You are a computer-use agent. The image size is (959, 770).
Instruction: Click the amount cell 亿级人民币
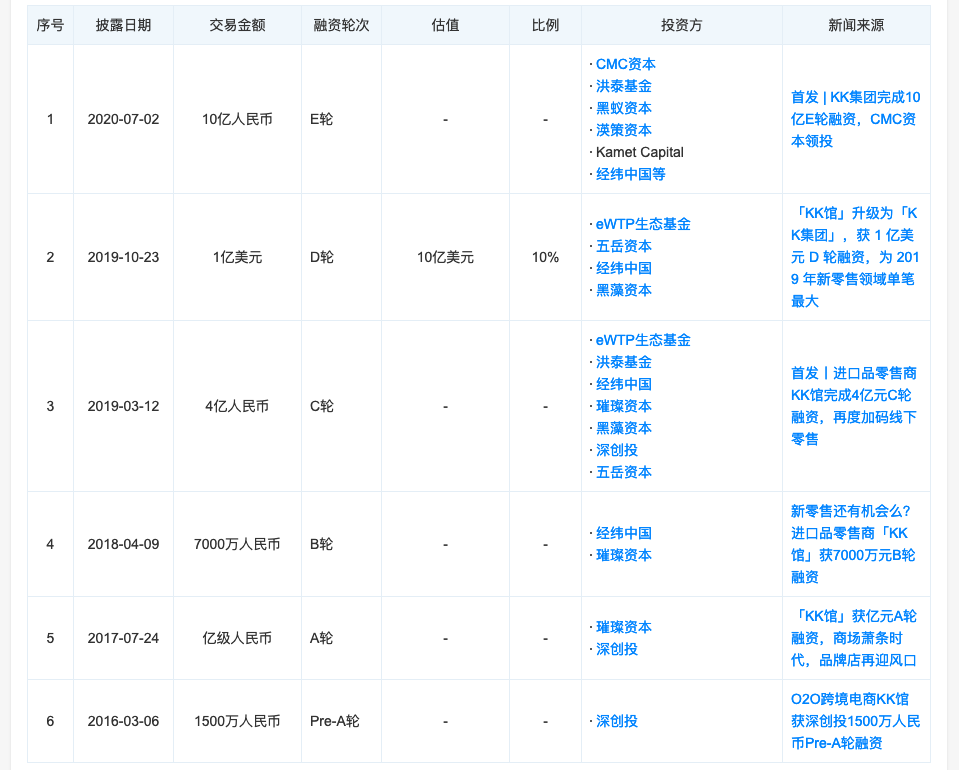tap(237, 639)
